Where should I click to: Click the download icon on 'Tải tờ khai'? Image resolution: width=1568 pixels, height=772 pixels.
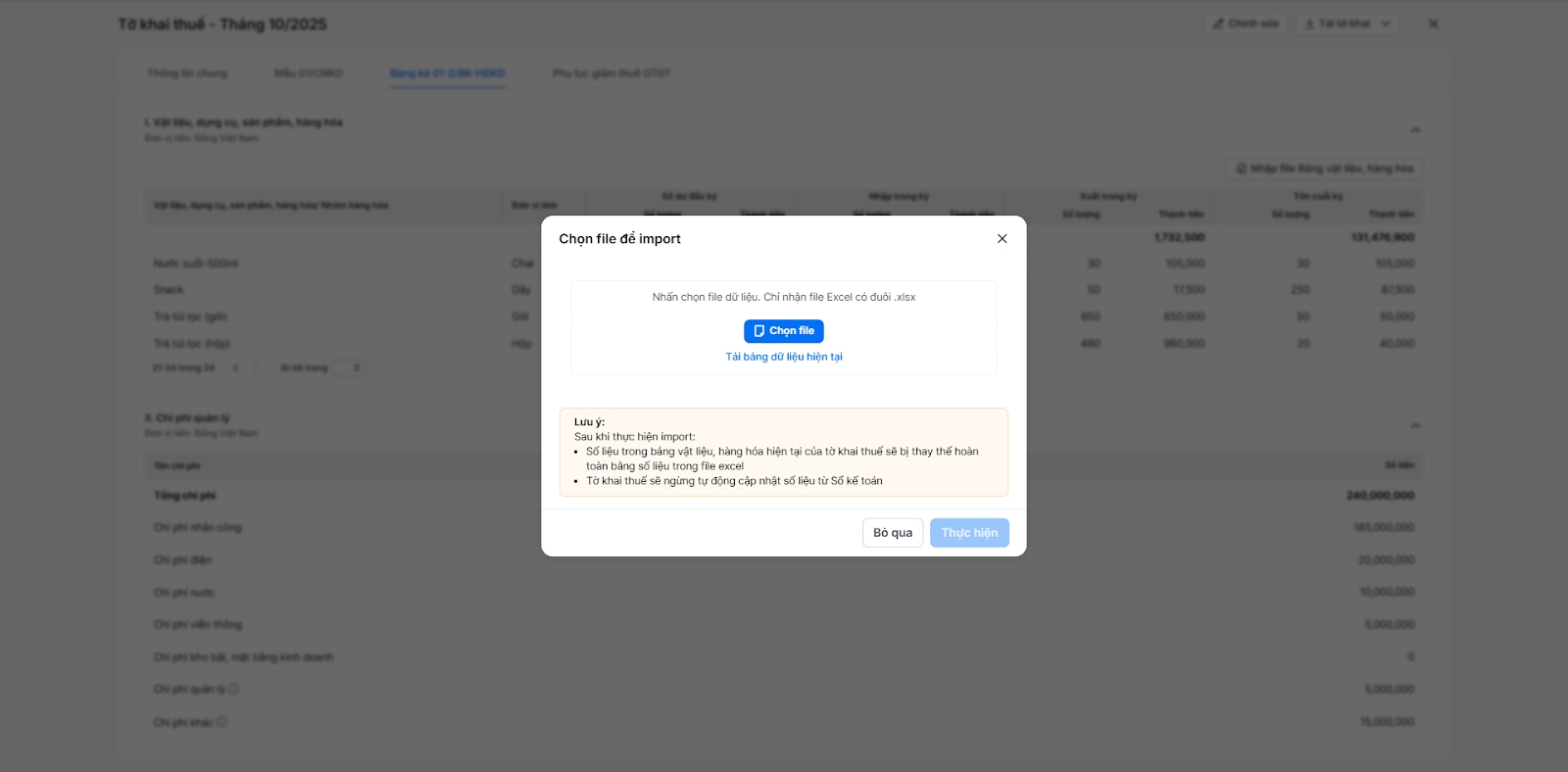tap(1309, 24)
